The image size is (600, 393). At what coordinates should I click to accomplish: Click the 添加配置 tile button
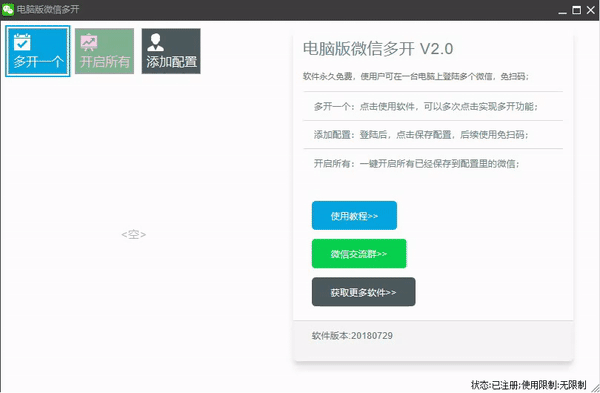click(x=171, y=51)
